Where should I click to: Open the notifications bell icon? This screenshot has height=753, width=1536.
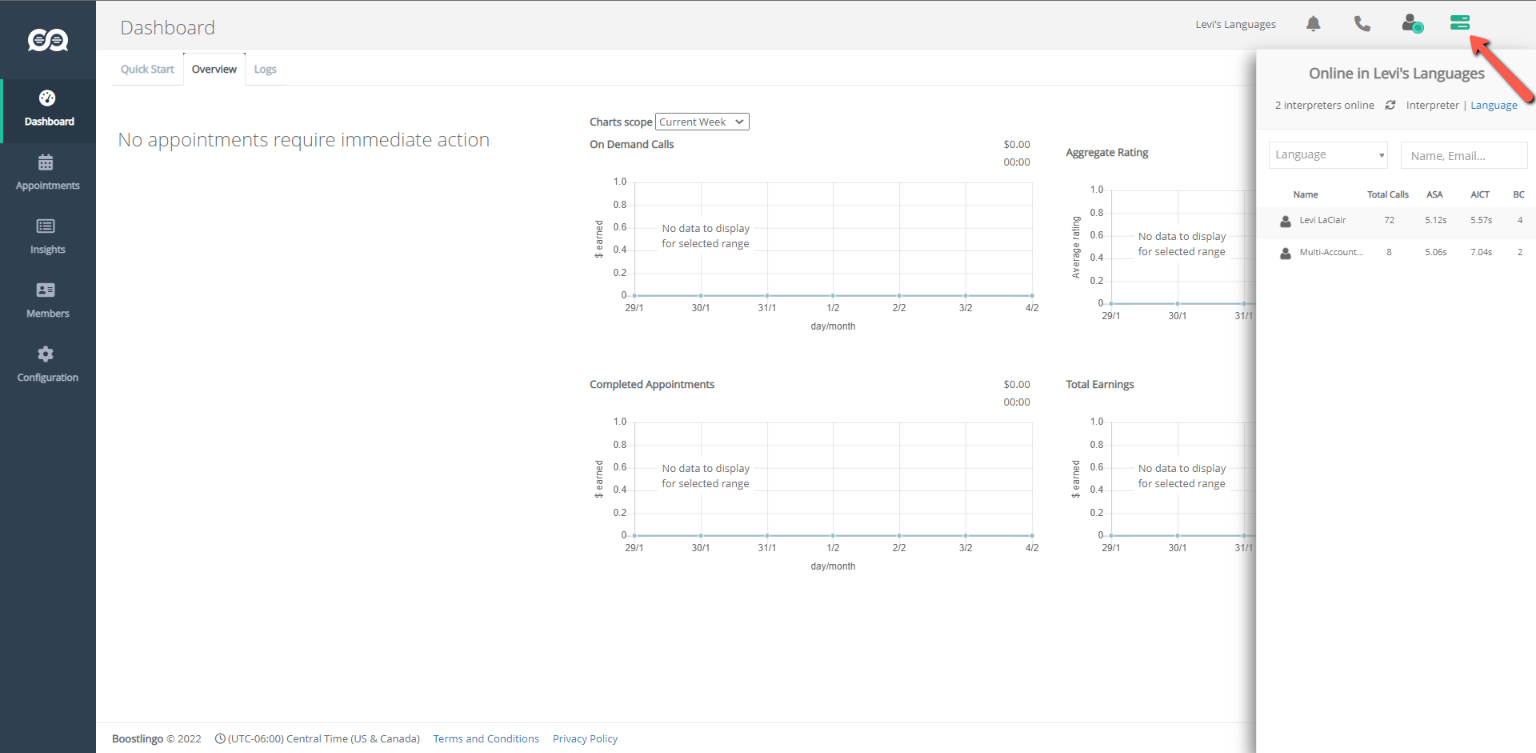[1313, 24]
